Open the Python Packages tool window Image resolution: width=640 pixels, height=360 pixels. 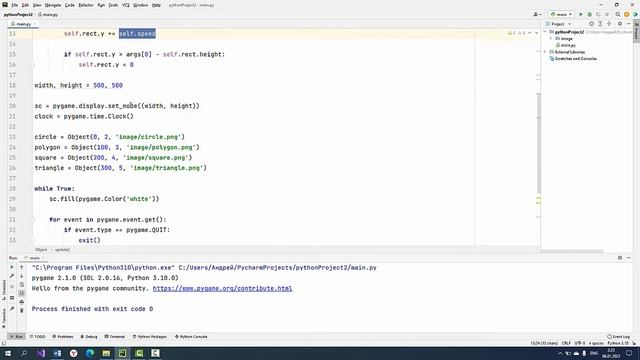click(x=150, y=337)
